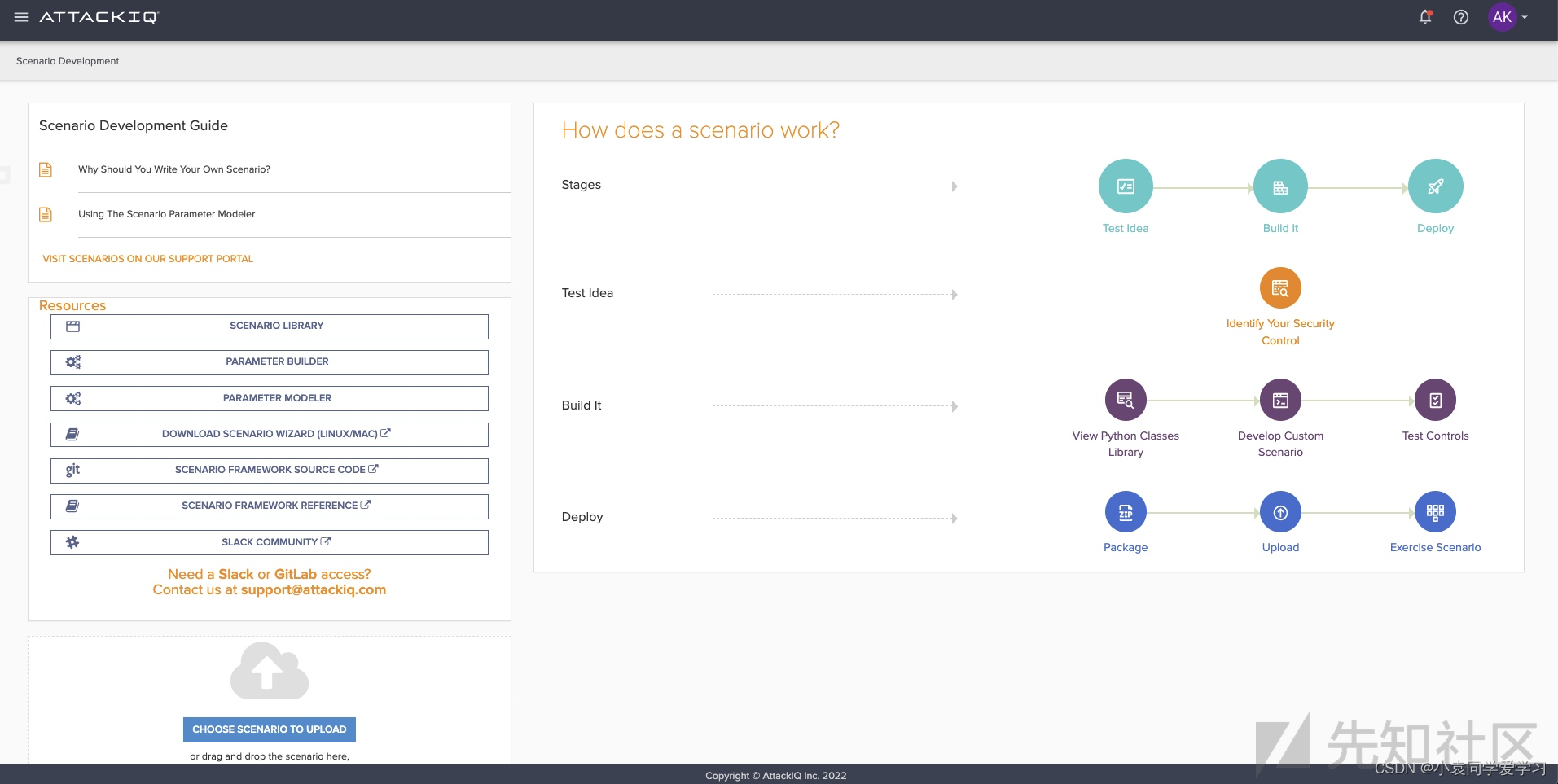The image size is (1558, 784).
Task: Click the 'Test Controls' label
Action: (x=1435, y=436)
